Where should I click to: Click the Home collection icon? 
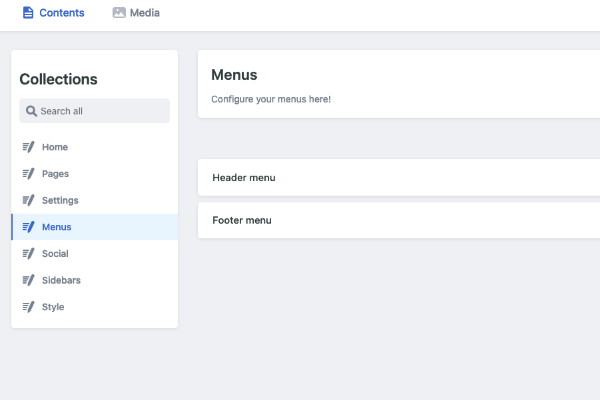28,147
